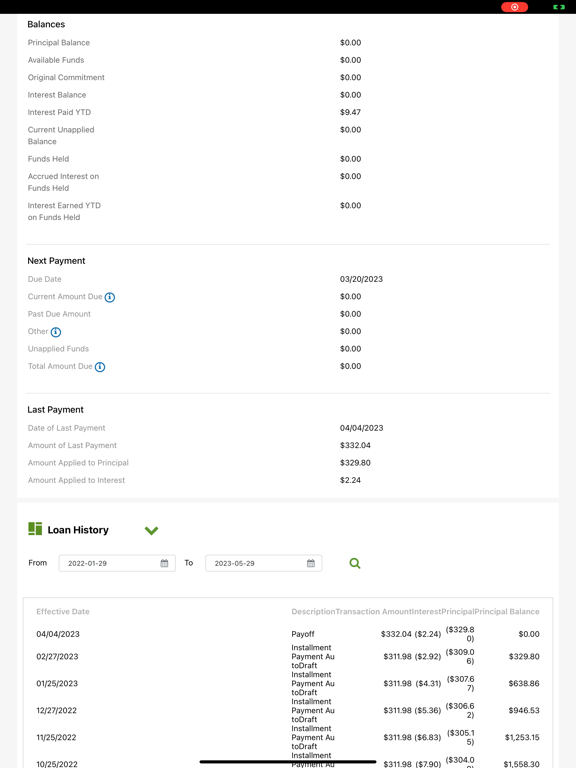Click the Principal Balance label
Screen dimensions: 576x768
[59, 43]
